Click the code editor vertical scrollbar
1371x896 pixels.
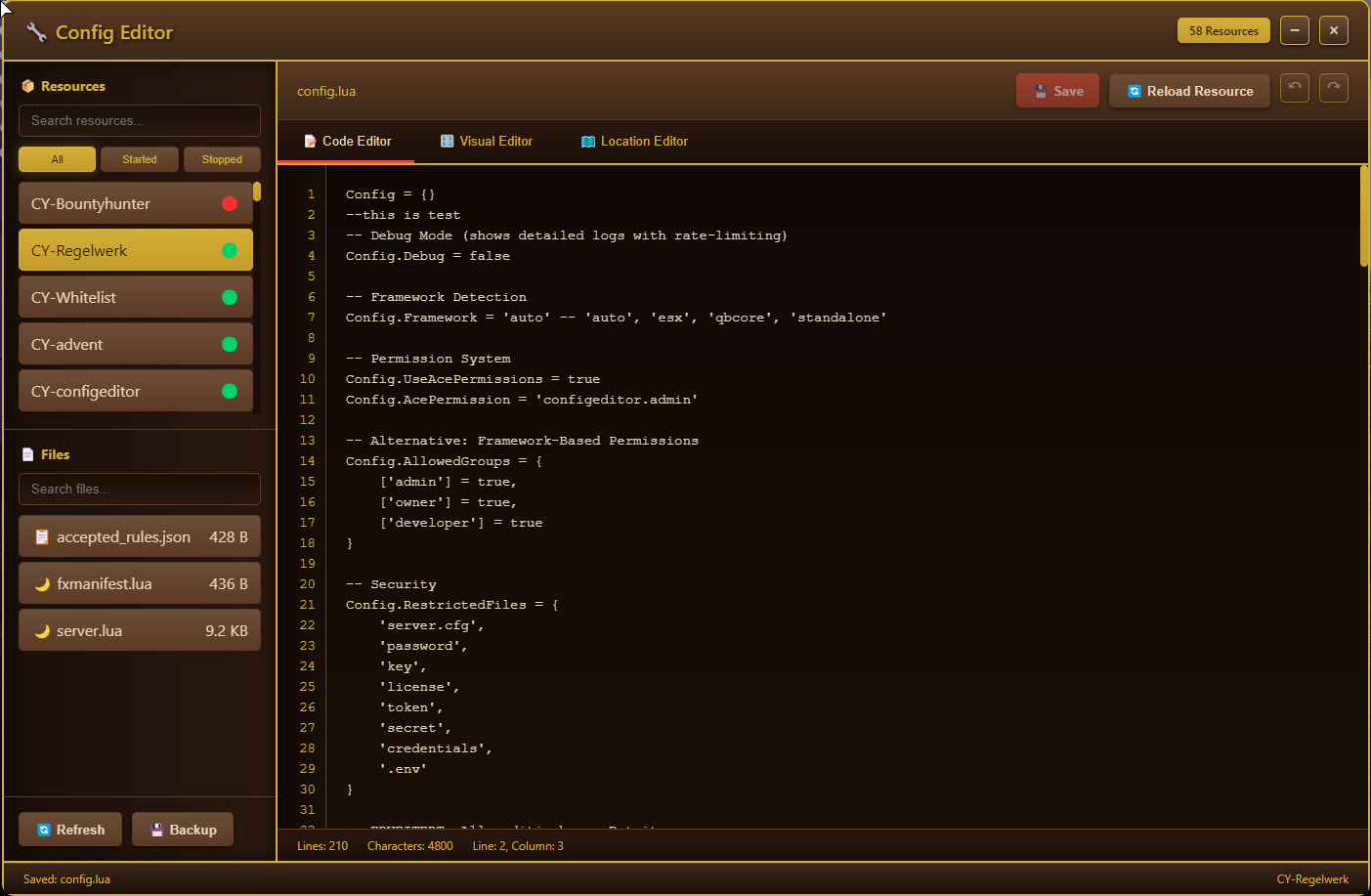(1364, 216)
